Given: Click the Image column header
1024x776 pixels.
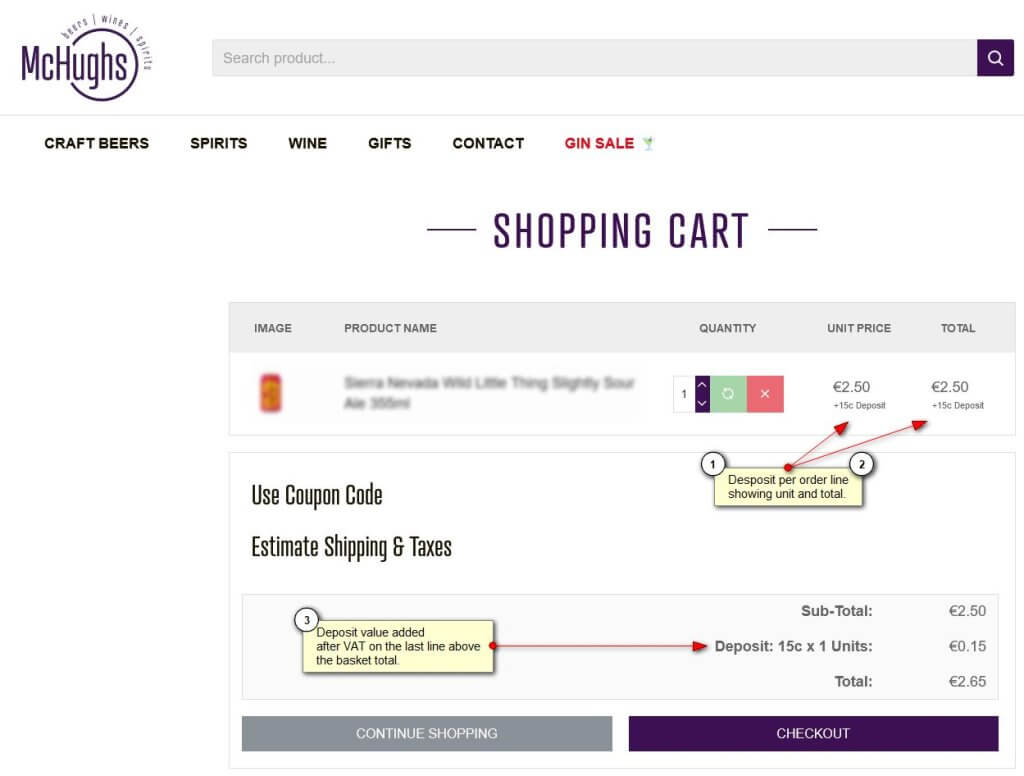Looking at the screenshot, I should [x=273, y=328].
